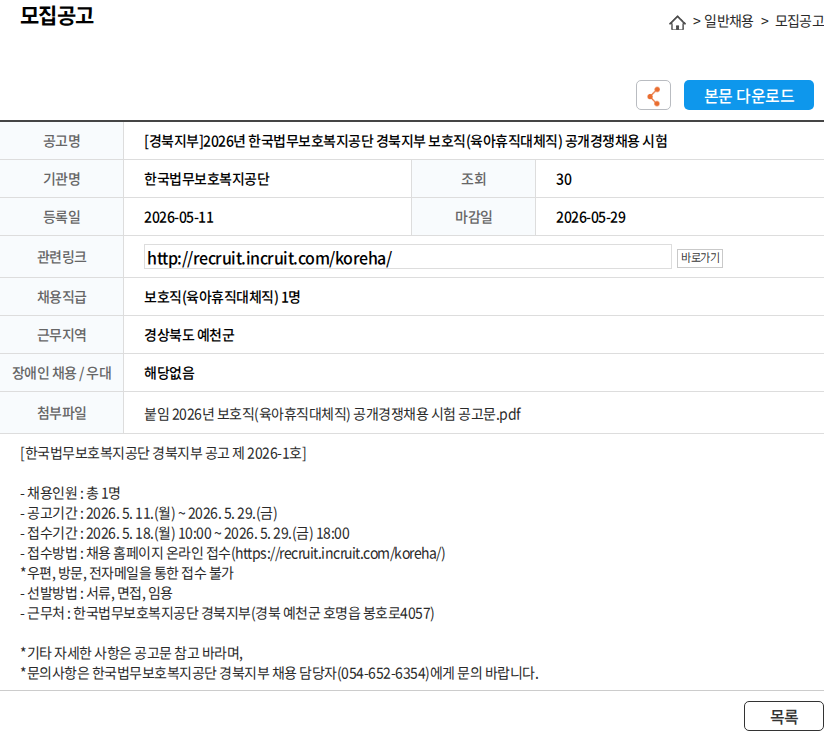Click the related link URL field
This screenshot has width=824, height=731.
pyautogui.click(x=407, y=257)
